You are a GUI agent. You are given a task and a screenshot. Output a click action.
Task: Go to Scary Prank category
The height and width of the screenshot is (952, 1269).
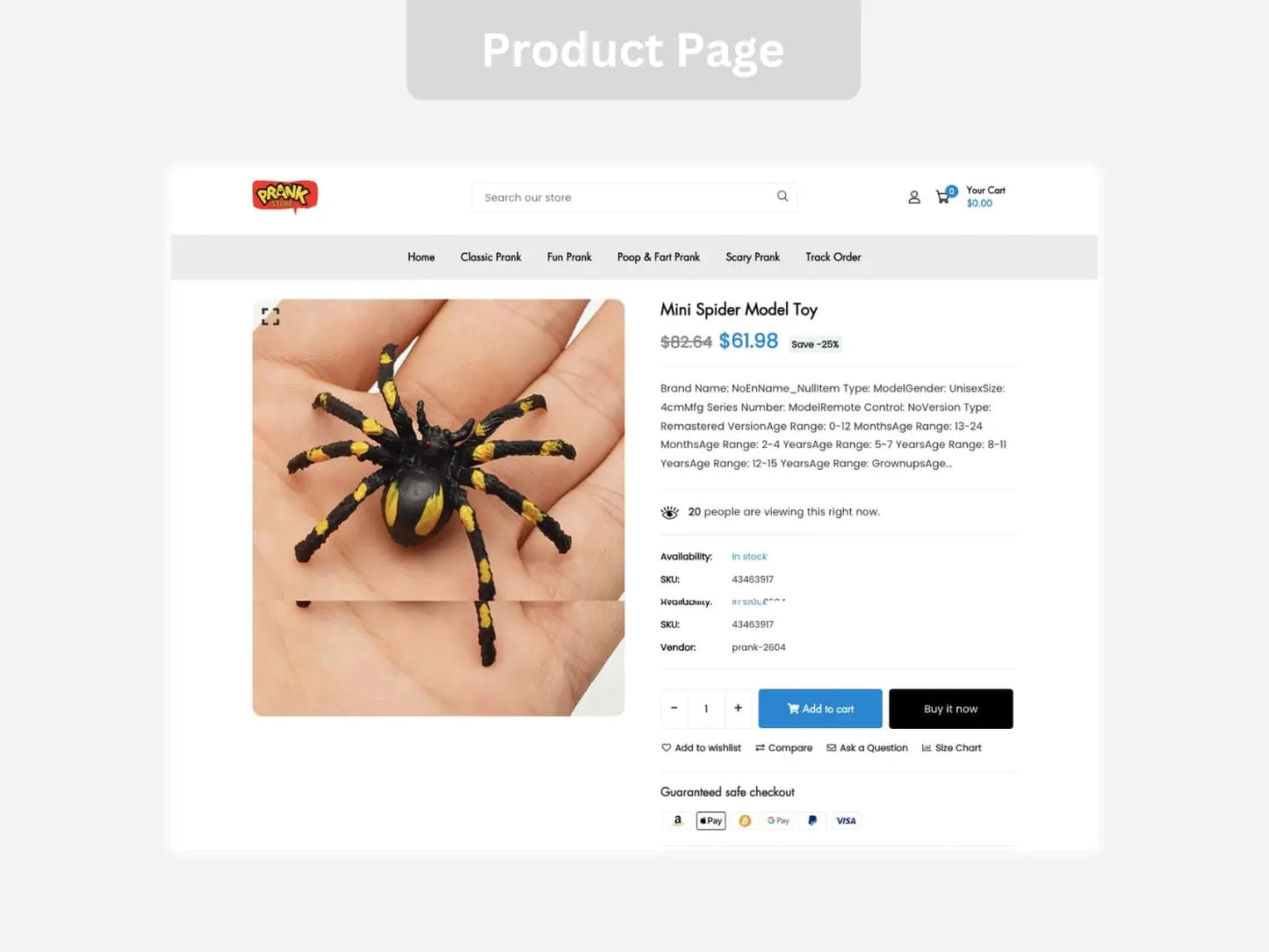pos(753,257)
